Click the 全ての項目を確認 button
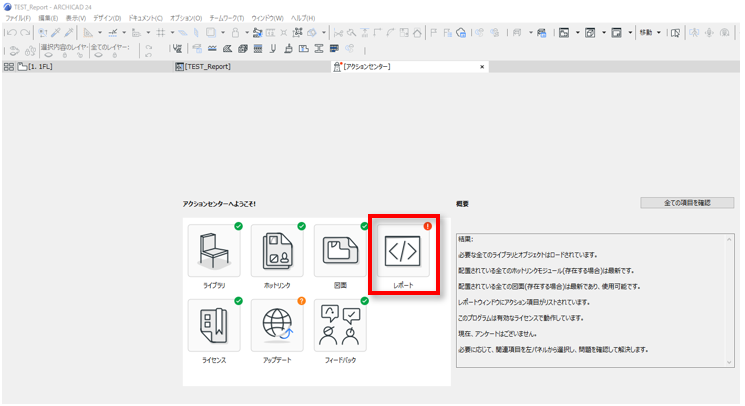 tap(687, 203)
